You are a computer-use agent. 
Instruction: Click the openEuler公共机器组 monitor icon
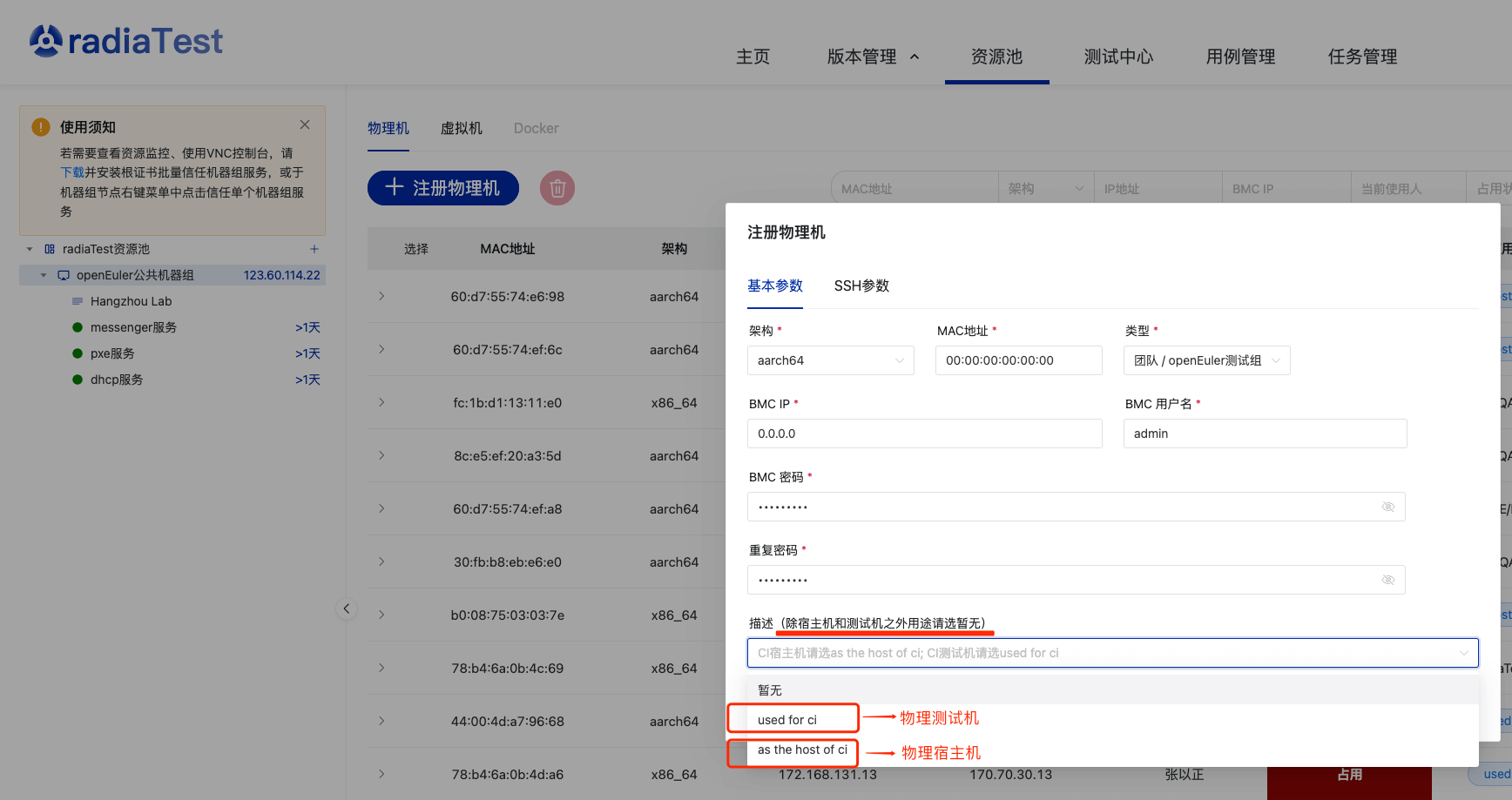[x=64, y=275]
